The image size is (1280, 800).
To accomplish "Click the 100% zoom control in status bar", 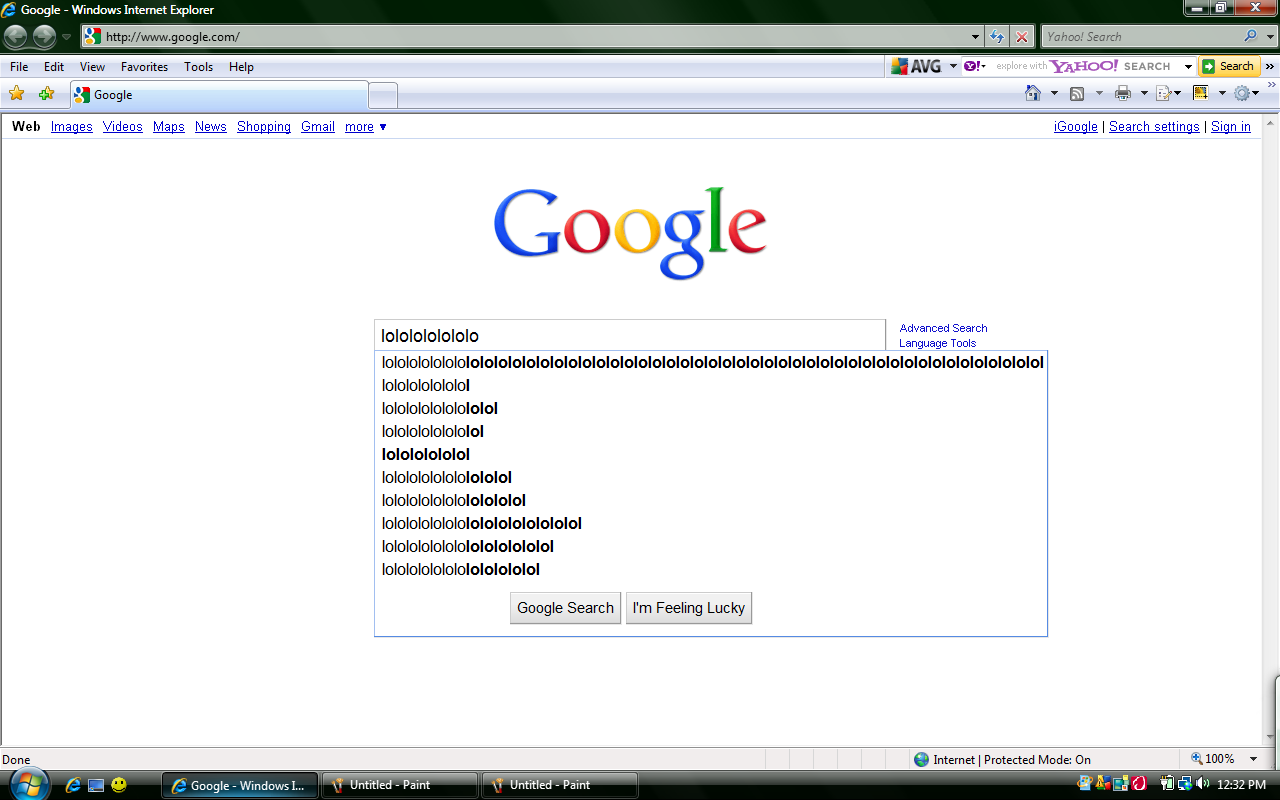I will (1213, 759).
